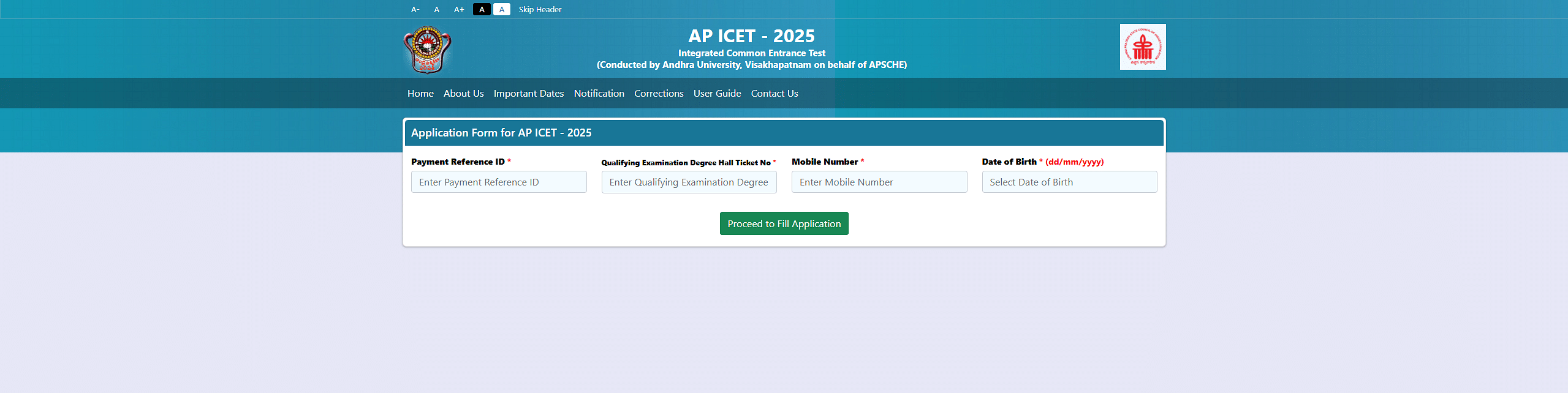The image size is (1568, 393).
Task: Switch to white standard theme
Action: (502, 9)
